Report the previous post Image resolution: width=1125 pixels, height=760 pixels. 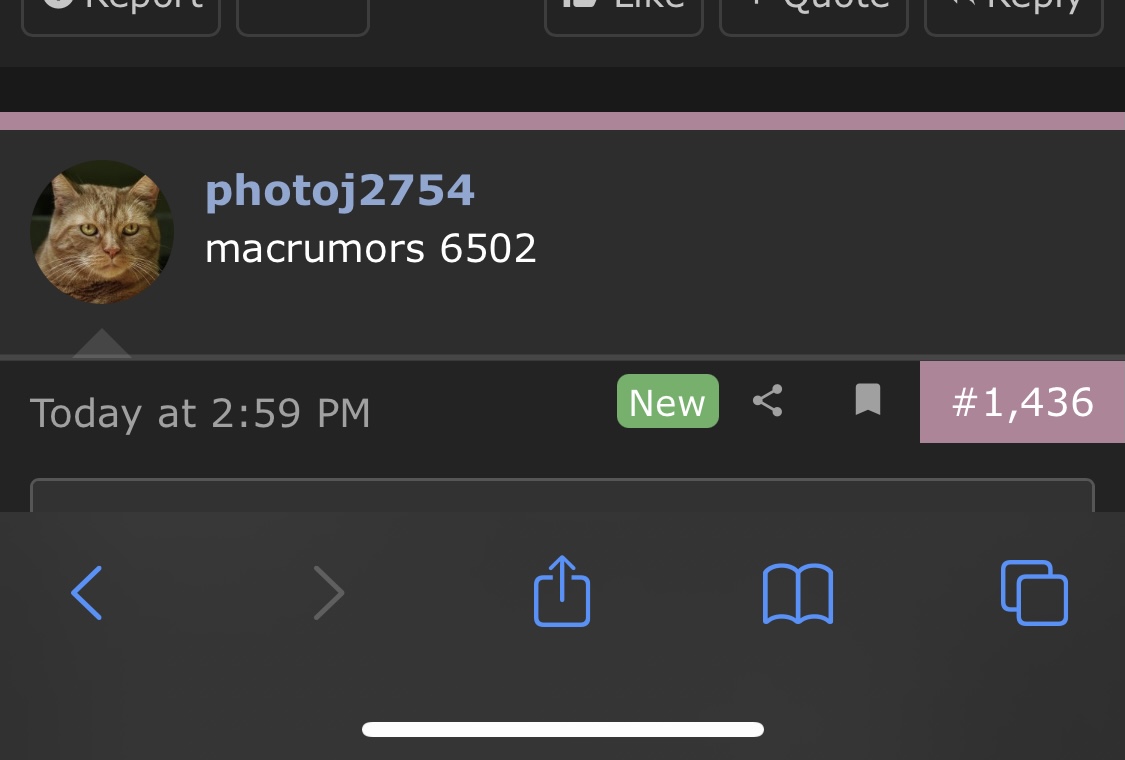pyautogui.click(x=121, y=14)
